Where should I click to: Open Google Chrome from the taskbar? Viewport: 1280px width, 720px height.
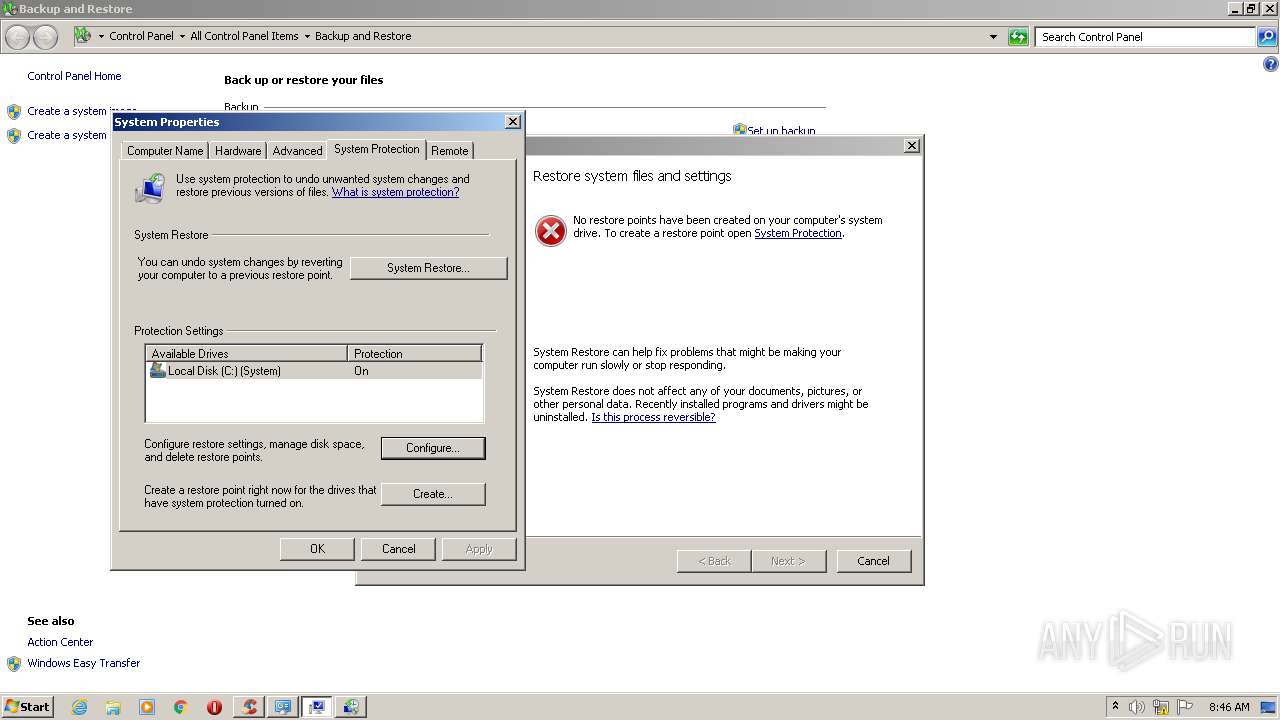tap(181, 707)
